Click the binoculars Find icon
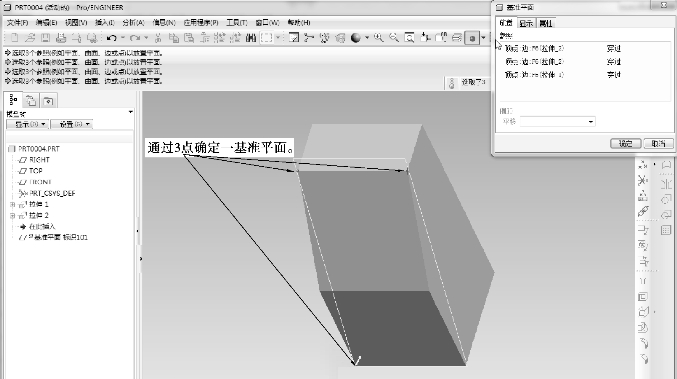The width and height of the screenshot is (677, 379). coord(251,38)
